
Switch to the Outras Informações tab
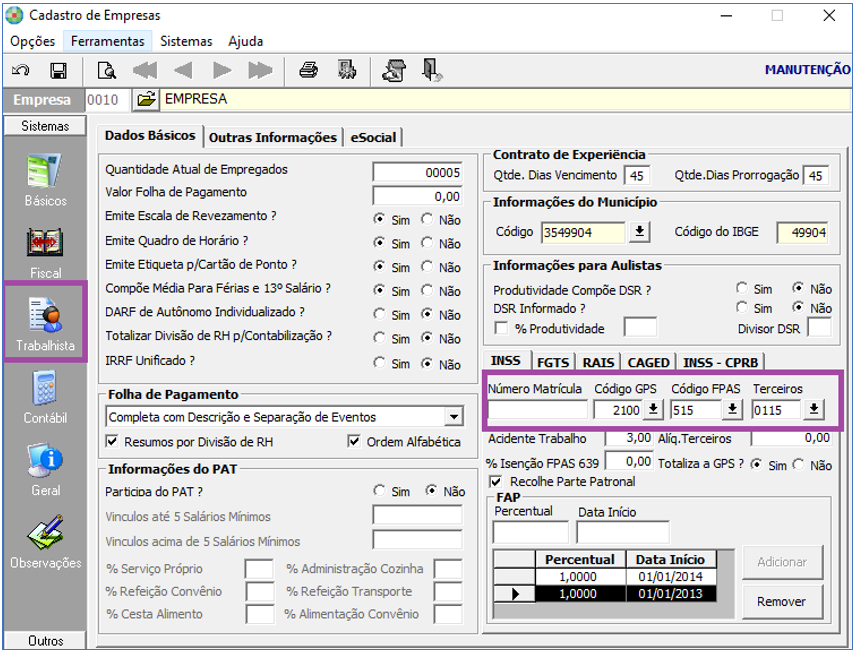pos(273,137)
